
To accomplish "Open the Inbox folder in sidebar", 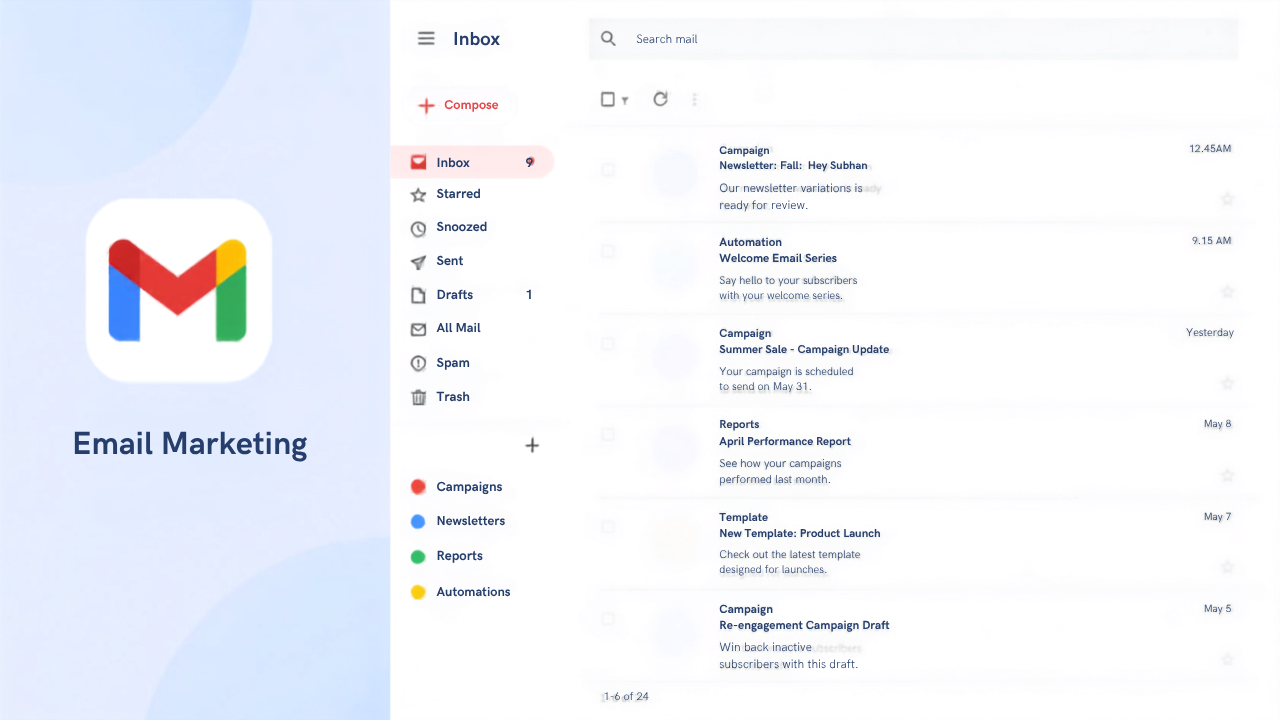I will pyautogui.click(x=471, y=162).
